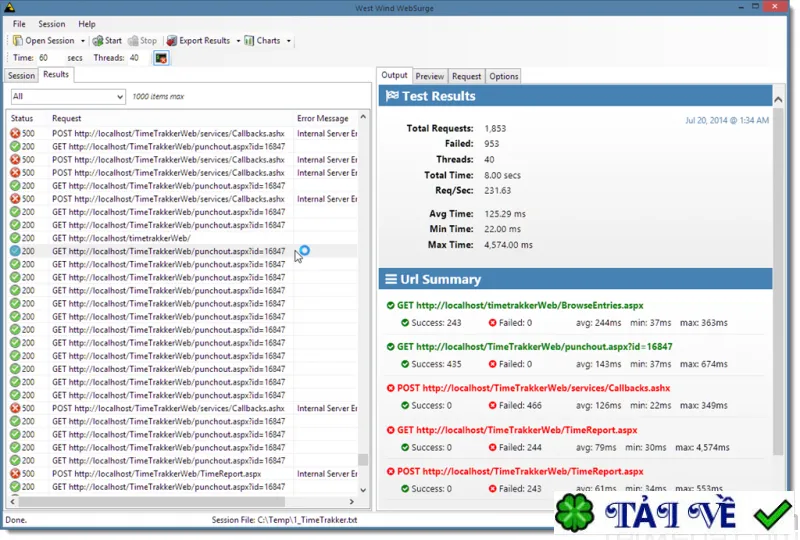Click the Error Message column header

[322, 118]
